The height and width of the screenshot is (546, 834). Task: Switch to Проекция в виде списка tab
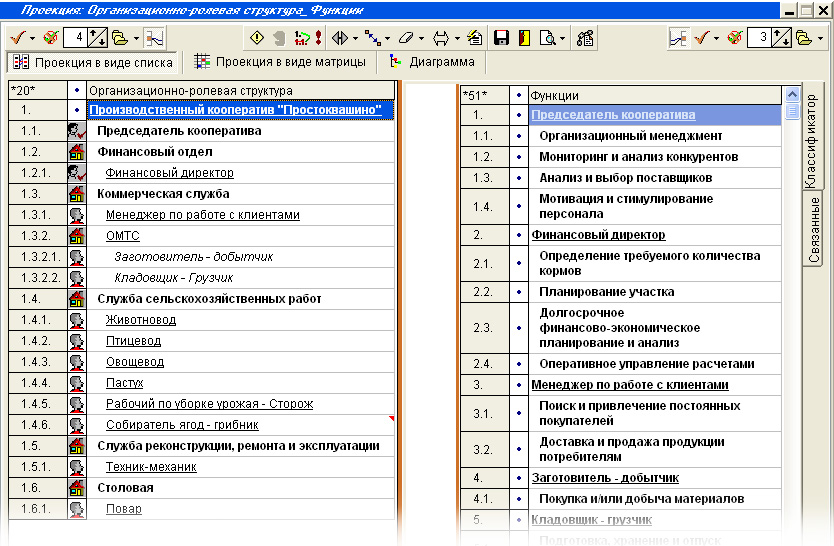(93, 62)
